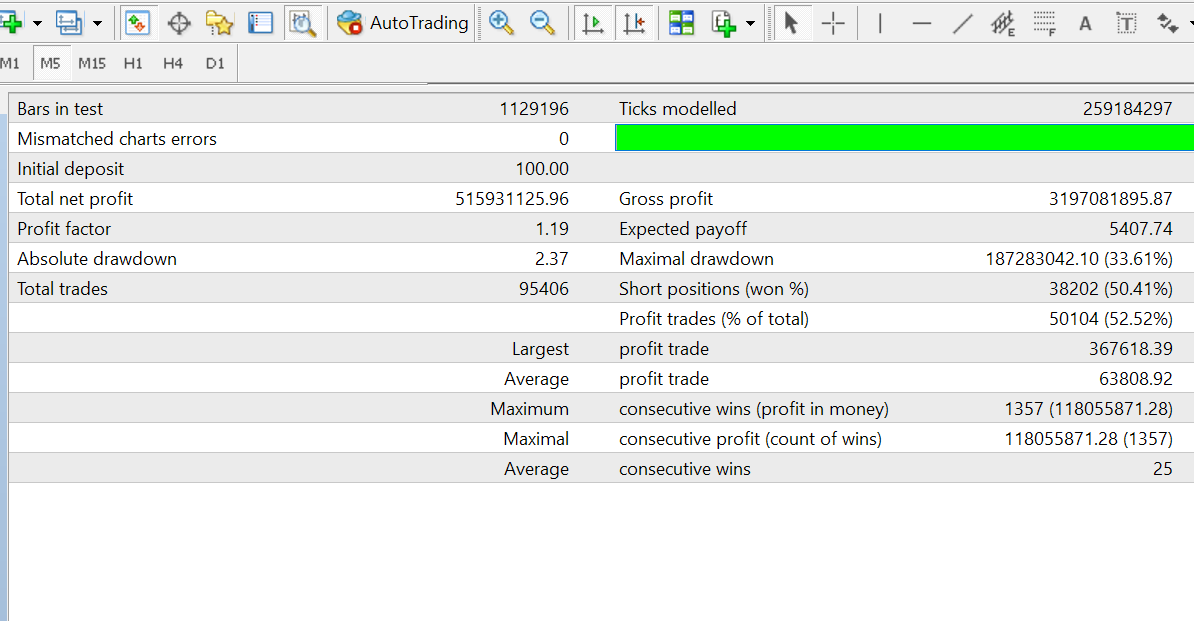Select the Crosshair tool
The width and height of the screenshot is (1194, 621).
(833, 24)
